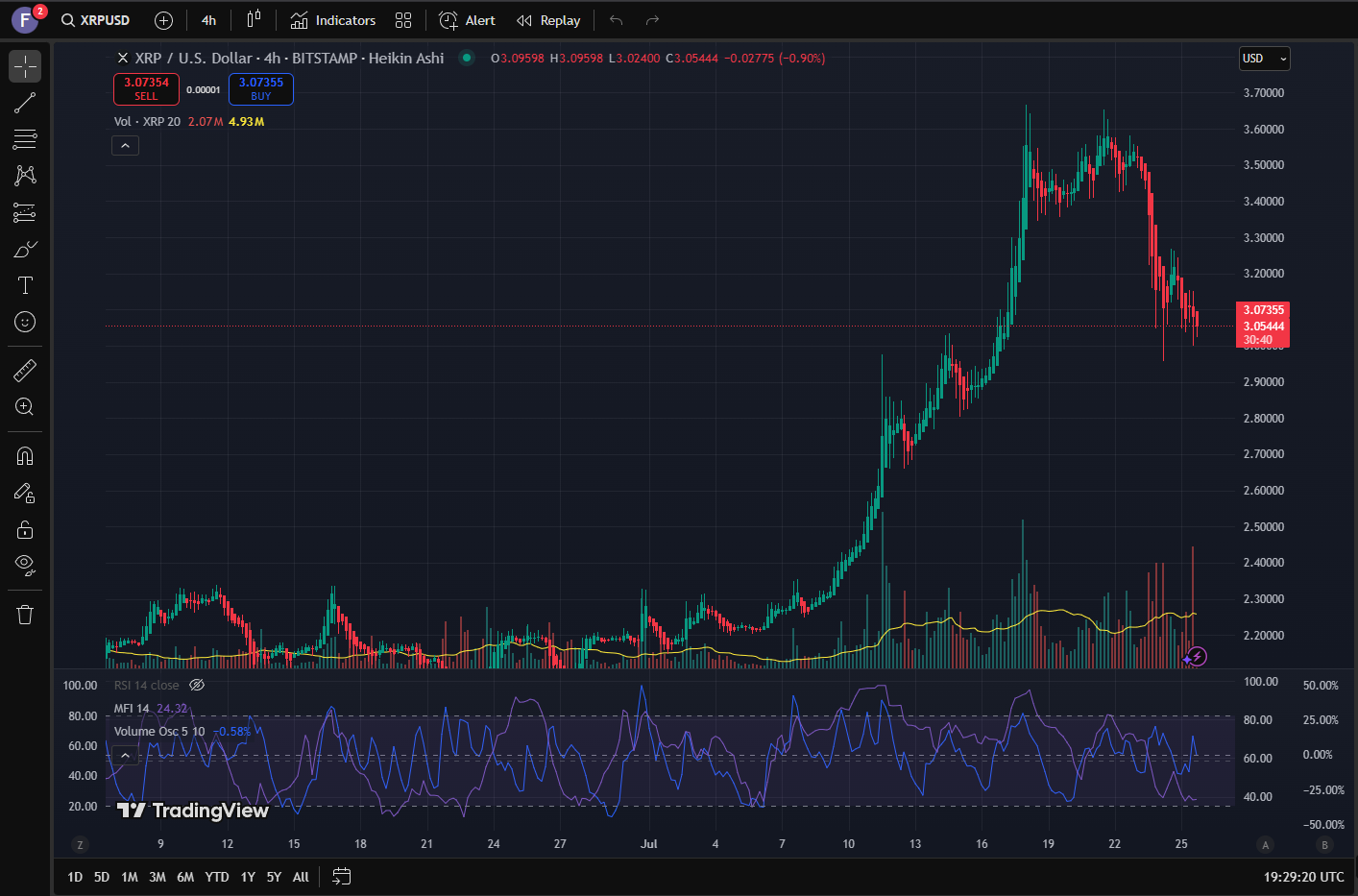The width and height of the screenshot is (1358, 896).
Task: Toggle hide all drawings eye
Action: (25, 564)
